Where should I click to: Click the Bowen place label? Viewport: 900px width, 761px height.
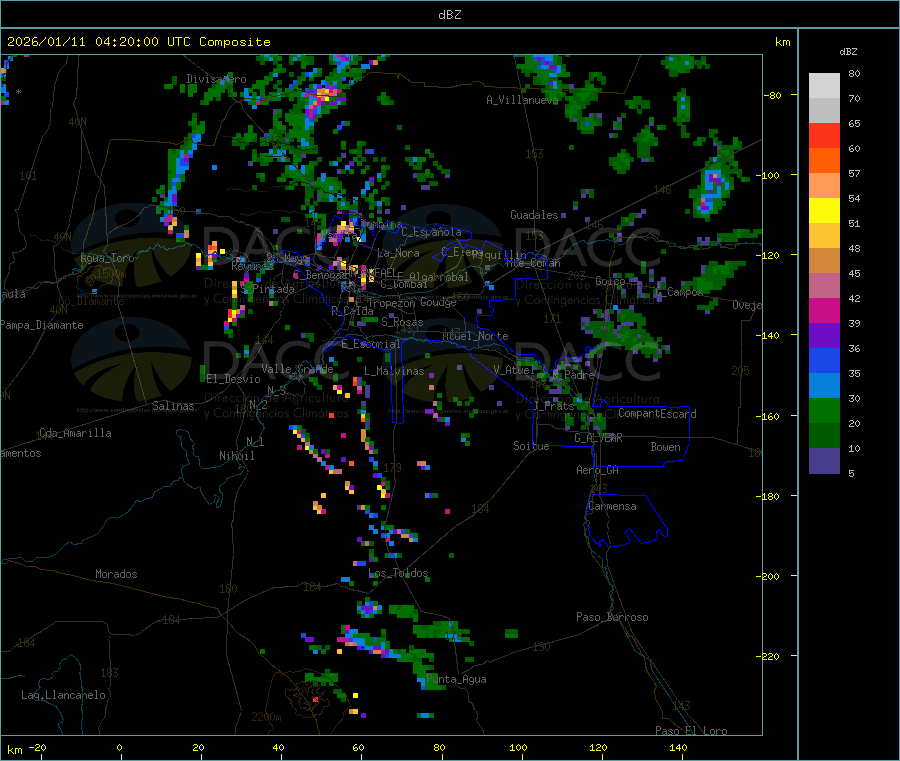click(x=665, y=447)
